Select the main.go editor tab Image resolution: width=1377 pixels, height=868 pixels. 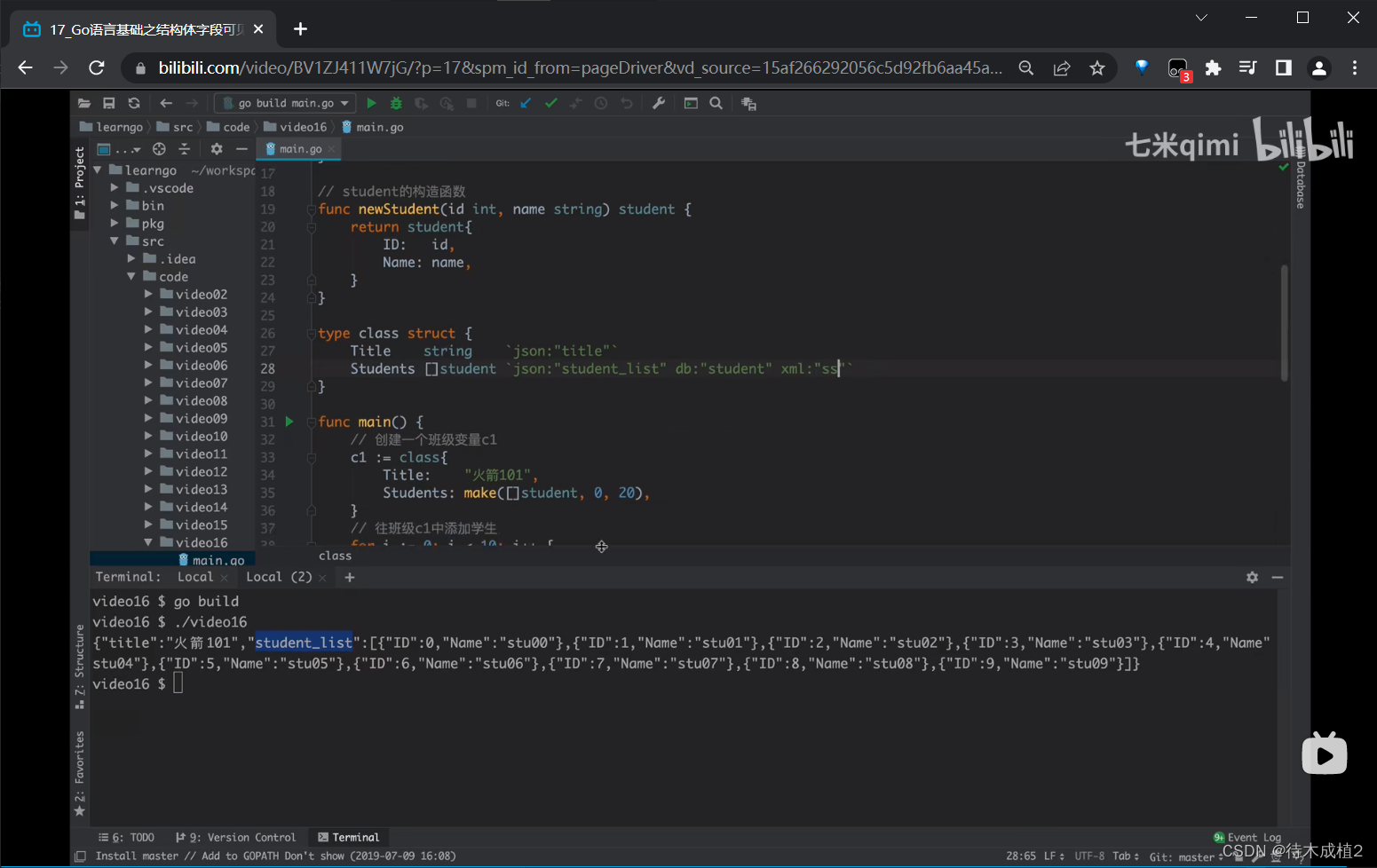(299, 149)
